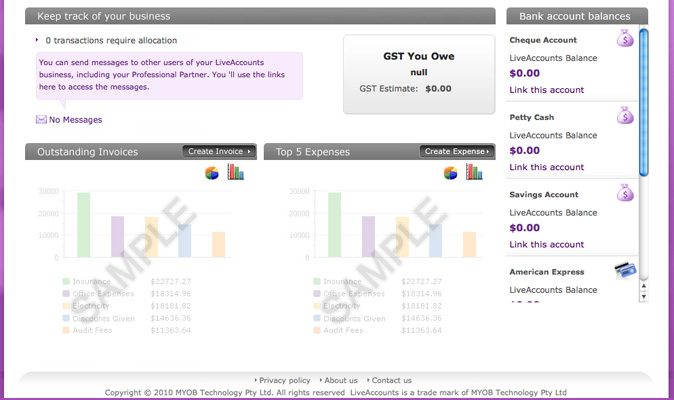Link the Savings Account

coord(546,244)
